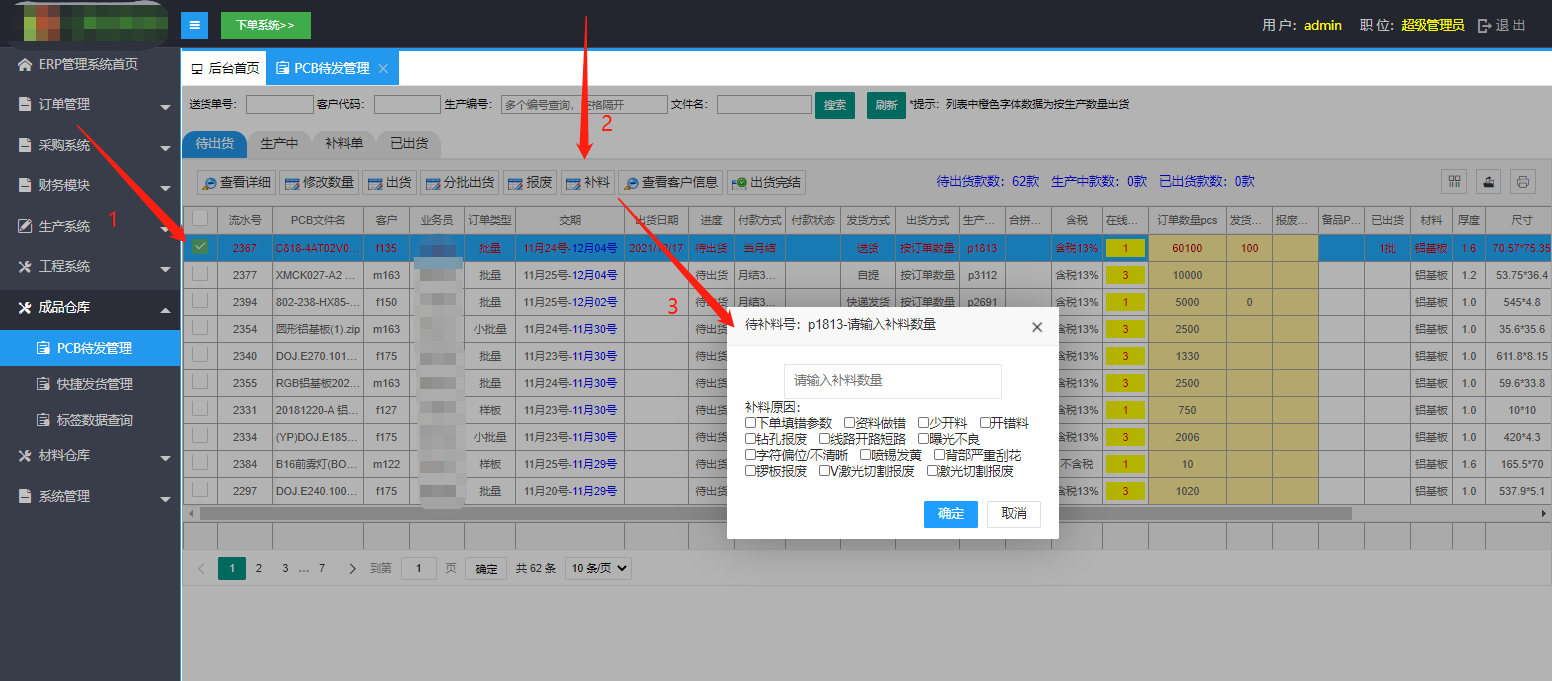
Task: Click the 出货完结 toolbar button
Action: 766,182
